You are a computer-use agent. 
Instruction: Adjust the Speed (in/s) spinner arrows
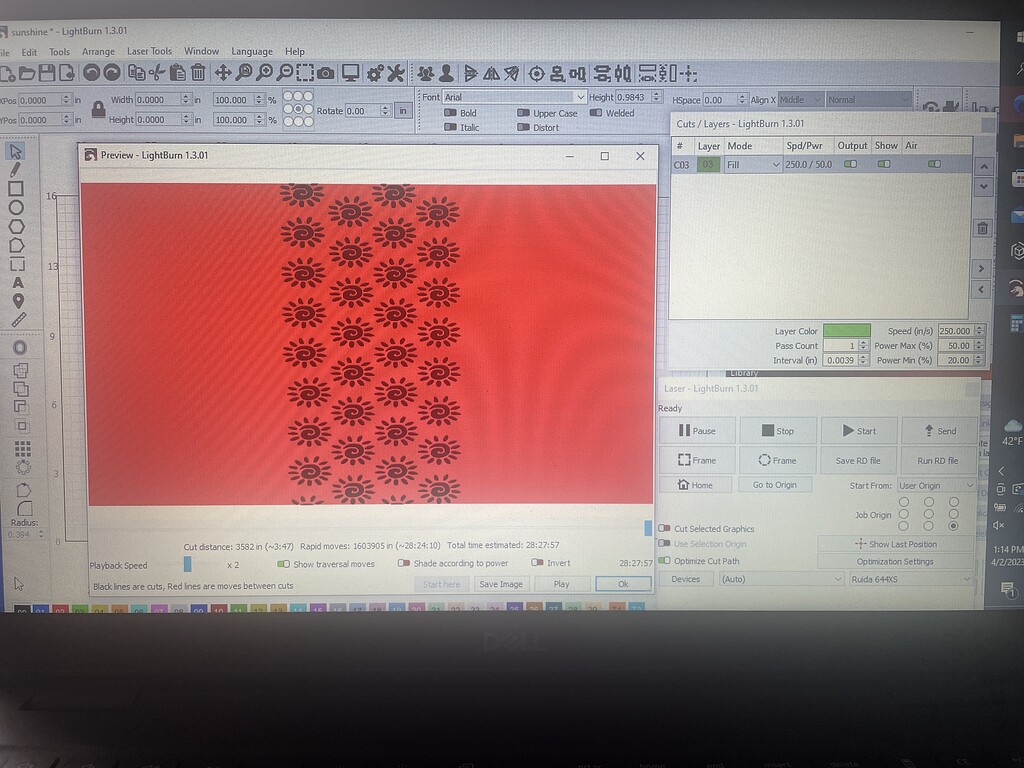(979, 331)
